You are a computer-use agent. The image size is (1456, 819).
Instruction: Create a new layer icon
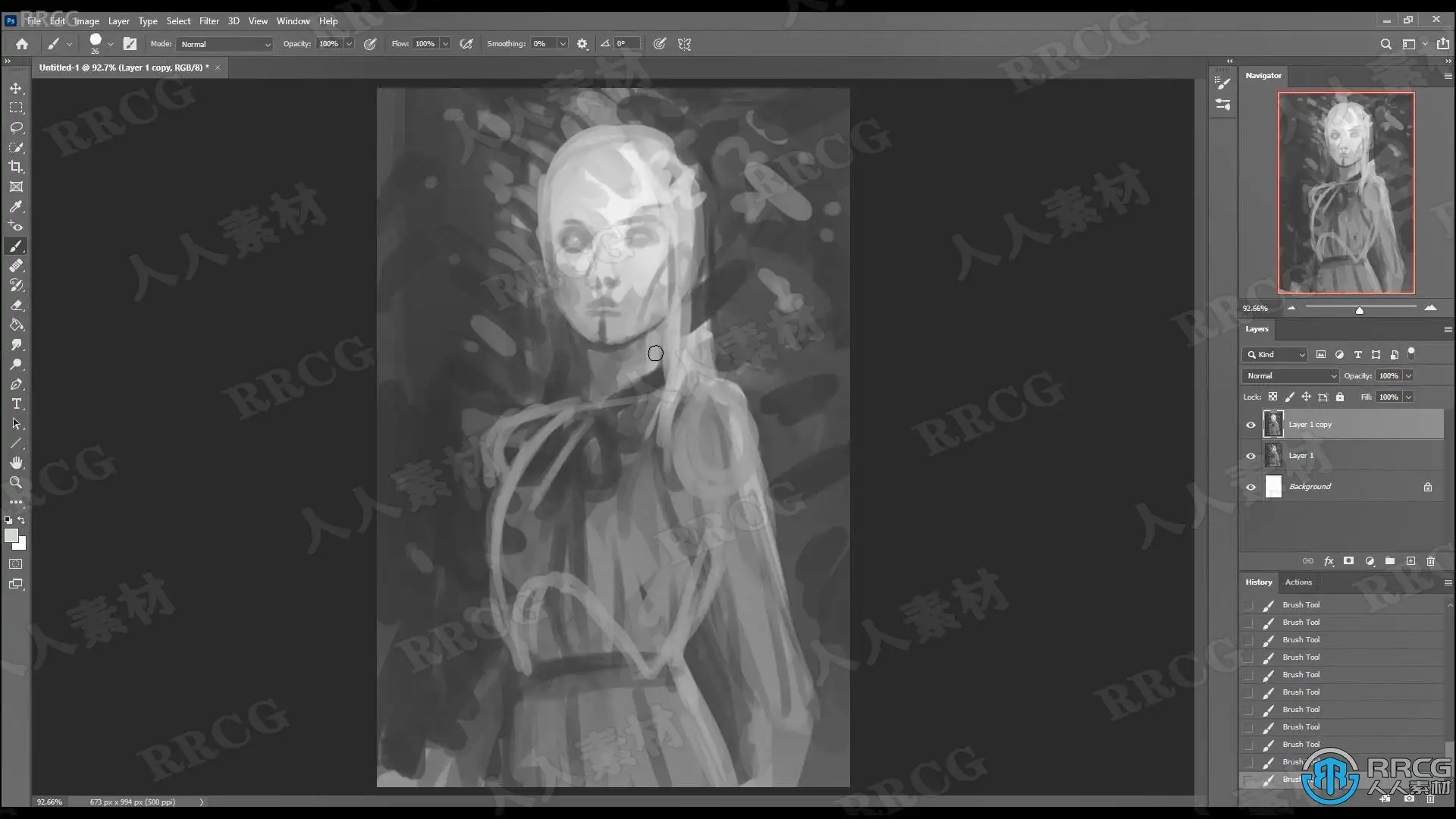[1410, 561]
